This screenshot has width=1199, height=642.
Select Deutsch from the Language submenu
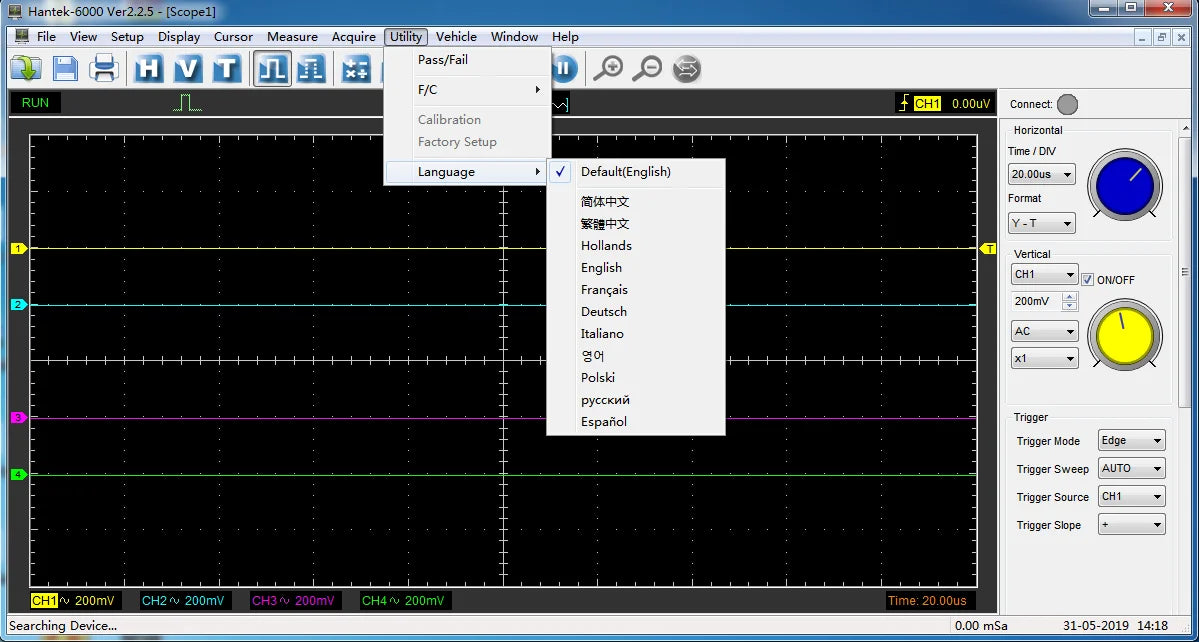(x=604, y=312)
